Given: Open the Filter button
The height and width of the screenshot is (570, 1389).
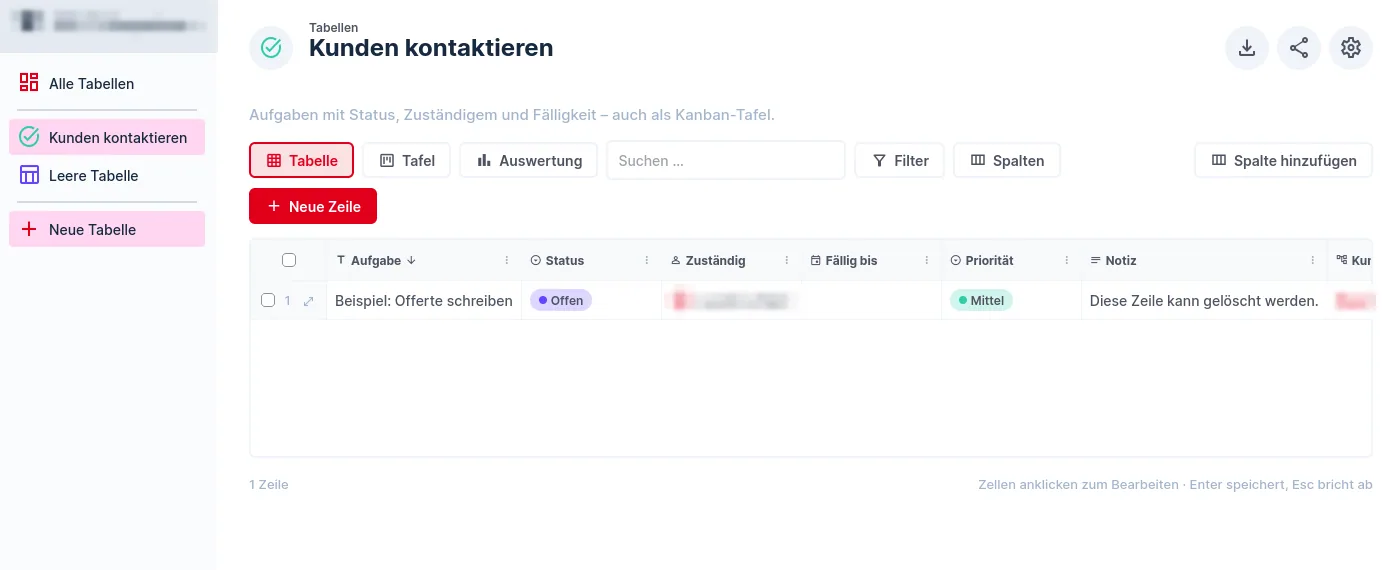Looking at the screenshot, I should [x=900, y=160].
